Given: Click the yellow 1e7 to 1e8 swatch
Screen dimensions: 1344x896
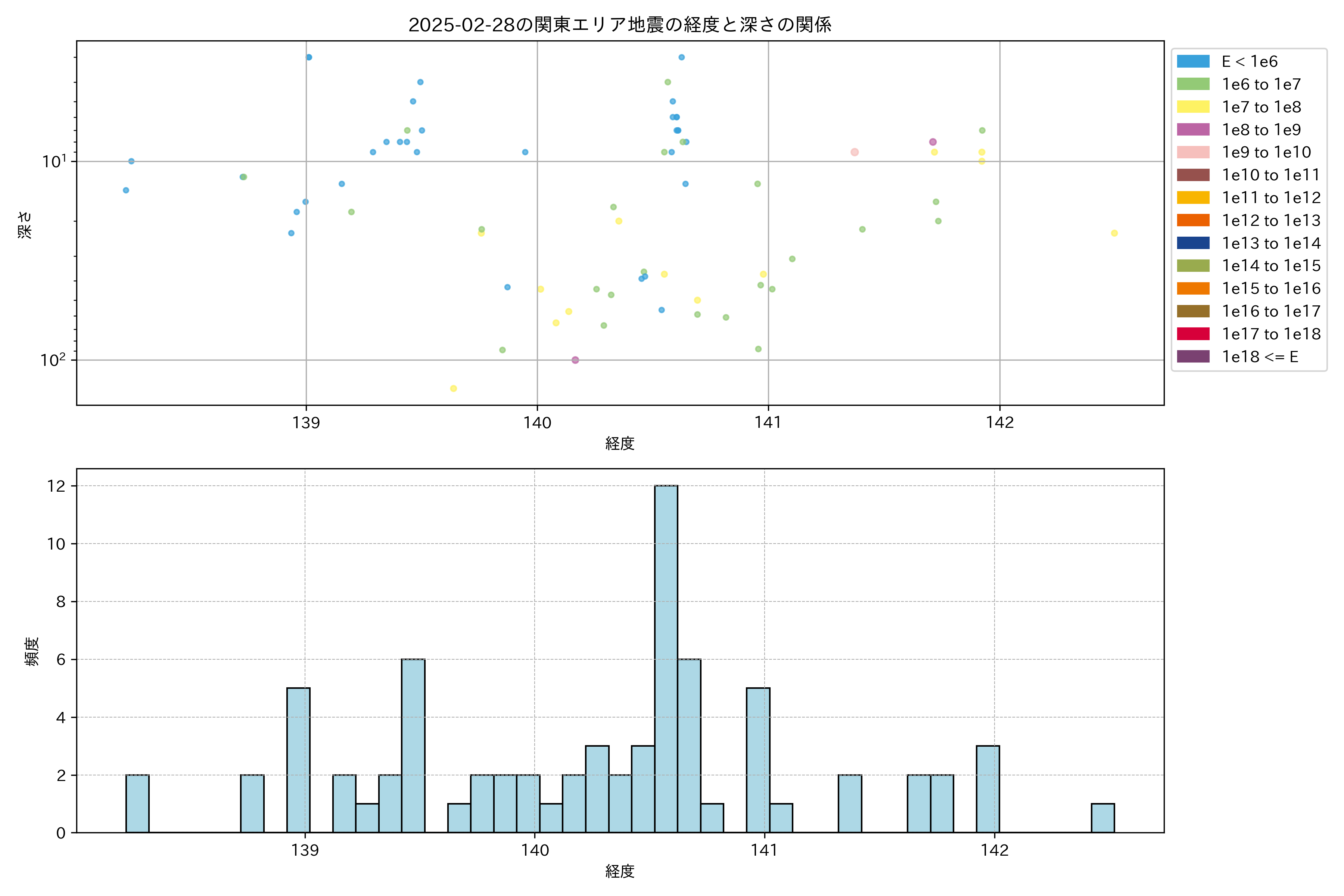Looking at the screenshot, I should (x=1192, y=107).
